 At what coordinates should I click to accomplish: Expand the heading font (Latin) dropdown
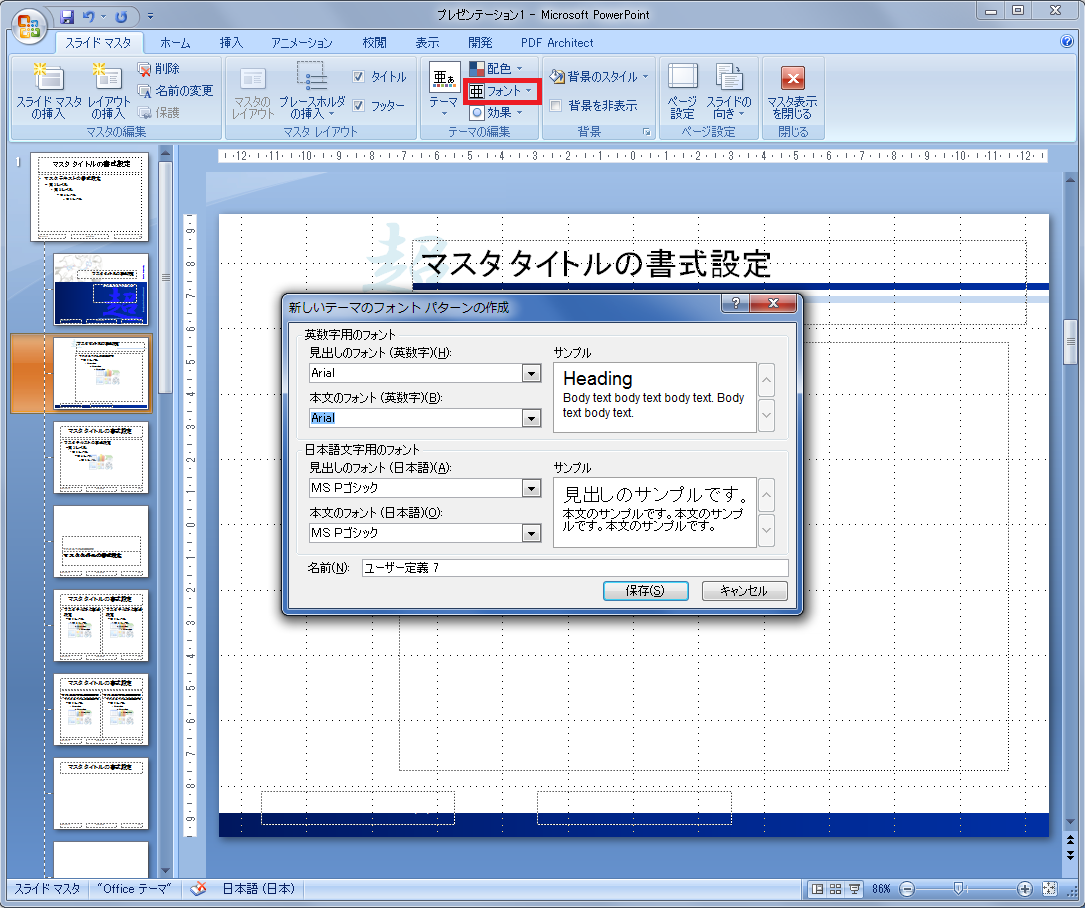tap(532, 373)
